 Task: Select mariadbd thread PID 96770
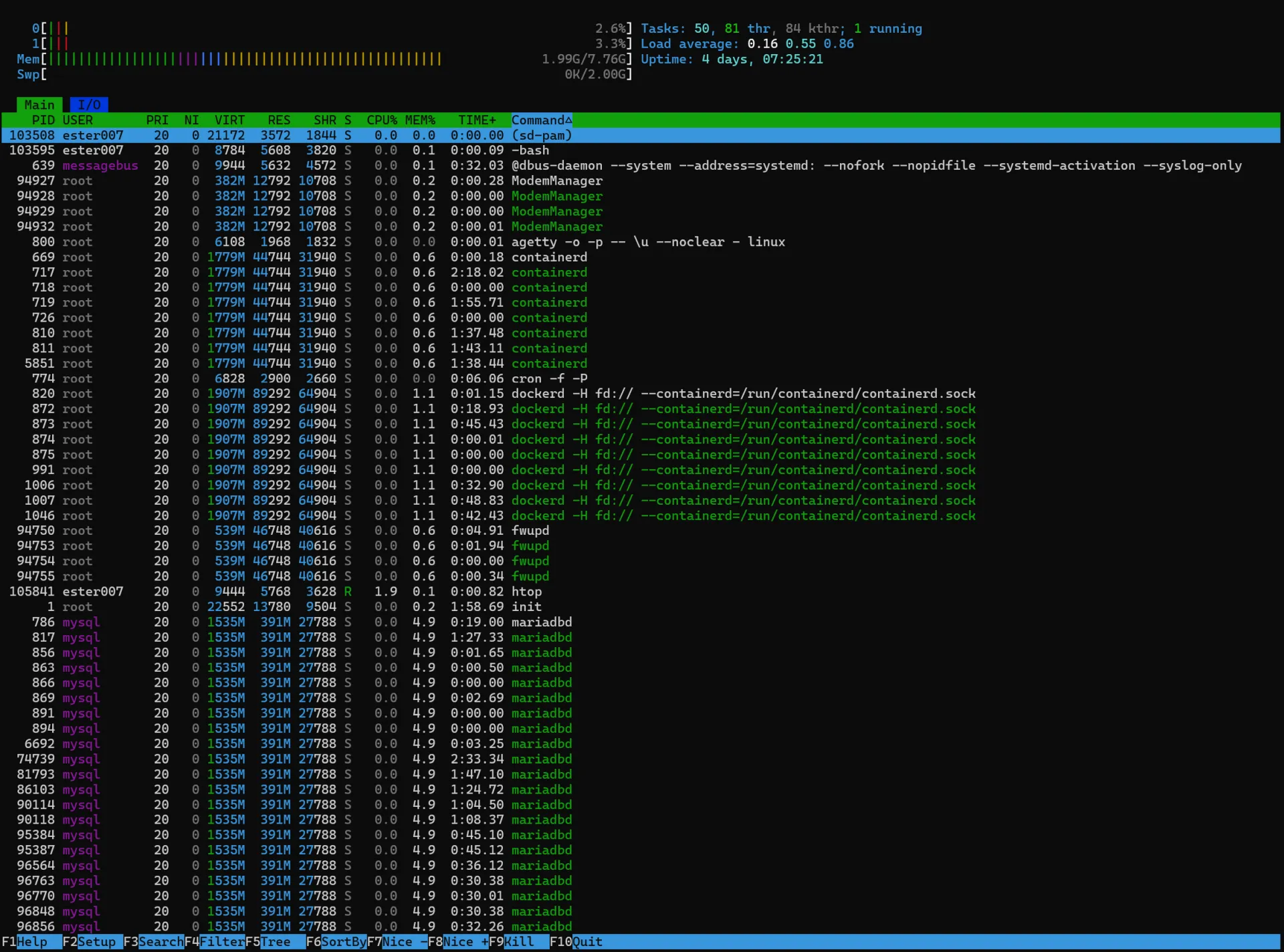pyautogui.click(x=641, y=897)
